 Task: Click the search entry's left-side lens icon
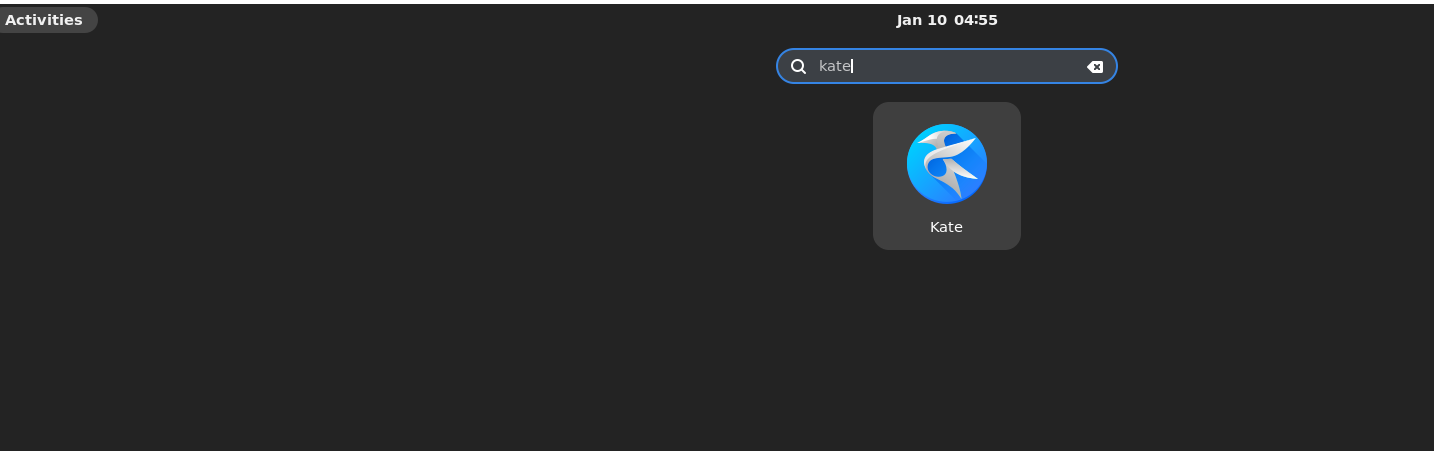pos(798,67)
